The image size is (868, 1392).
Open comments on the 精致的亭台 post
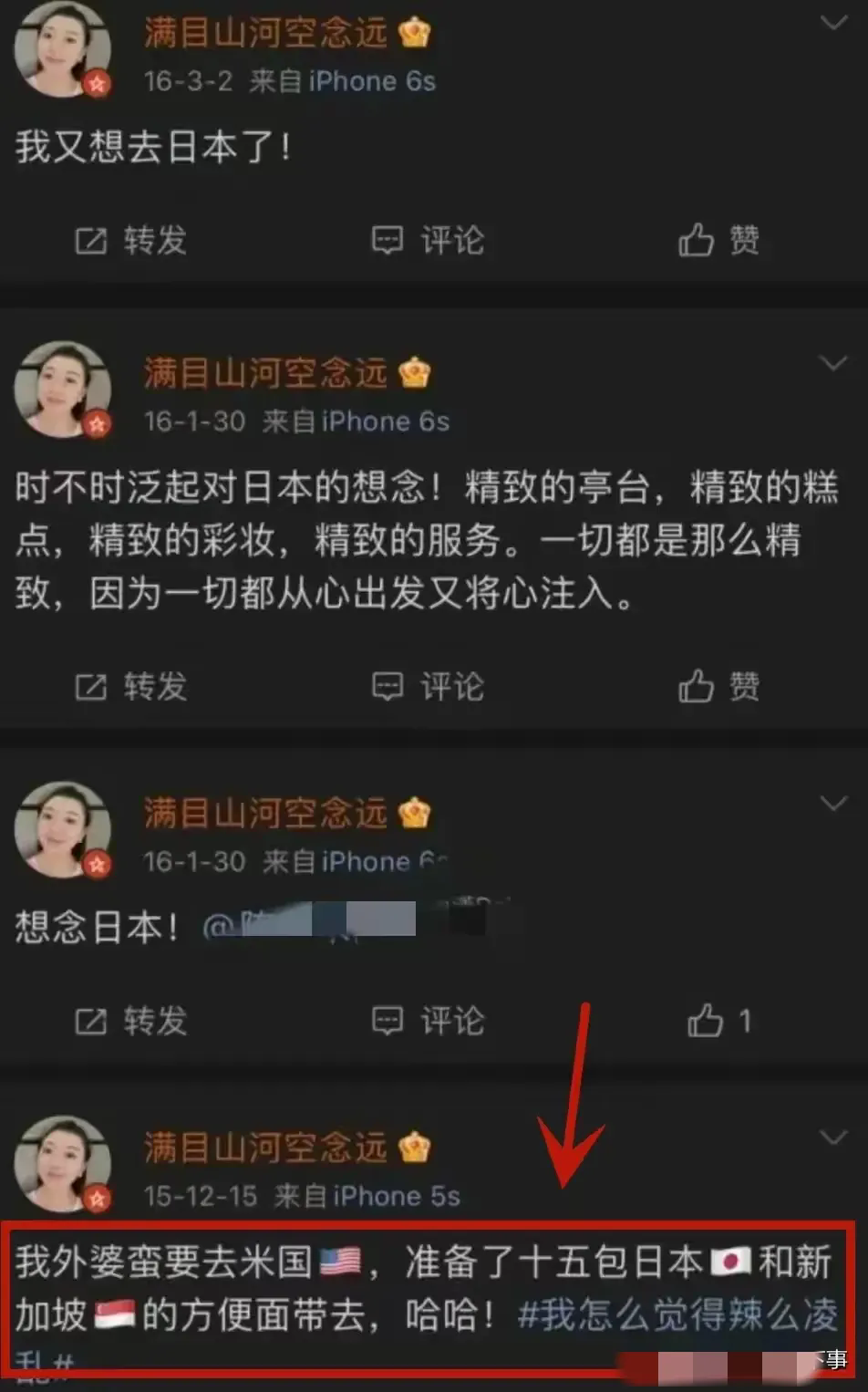(x=428, y=686)
